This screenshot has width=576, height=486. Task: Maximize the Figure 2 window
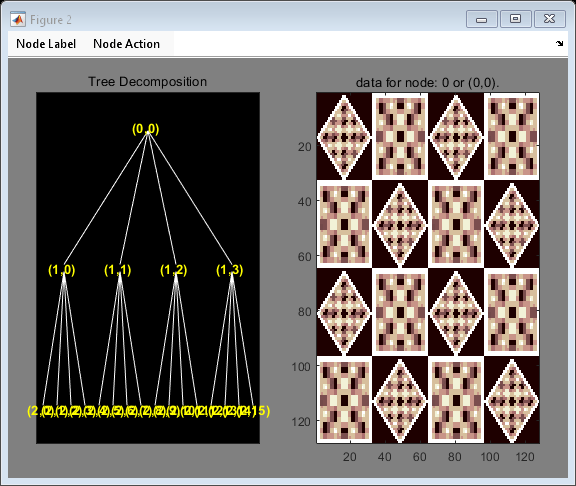(515, 19)
